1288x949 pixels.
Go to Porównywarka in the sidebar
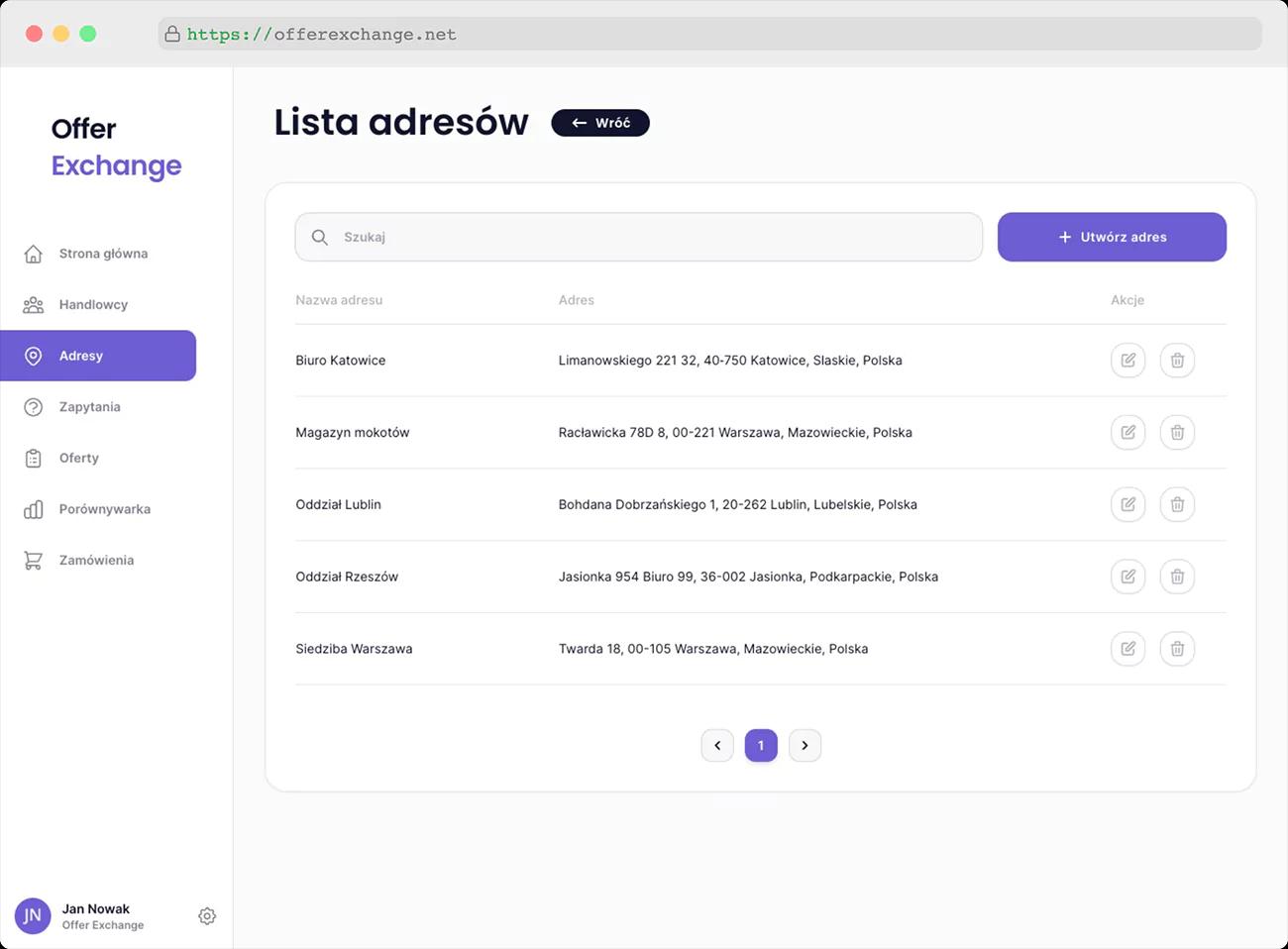pos(104,509)
